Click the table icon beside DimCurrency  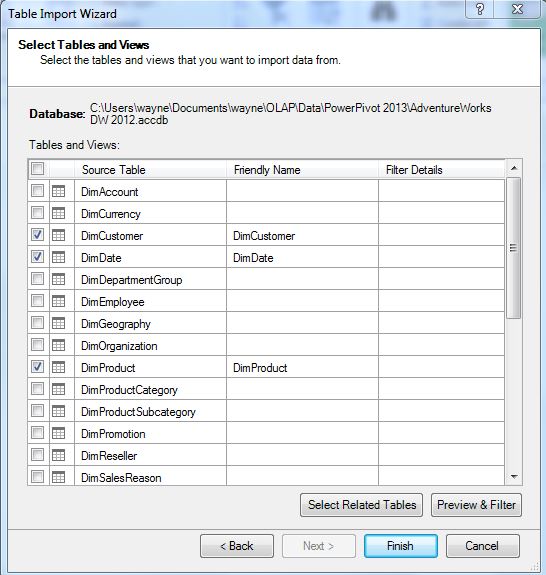pos(58,213)
